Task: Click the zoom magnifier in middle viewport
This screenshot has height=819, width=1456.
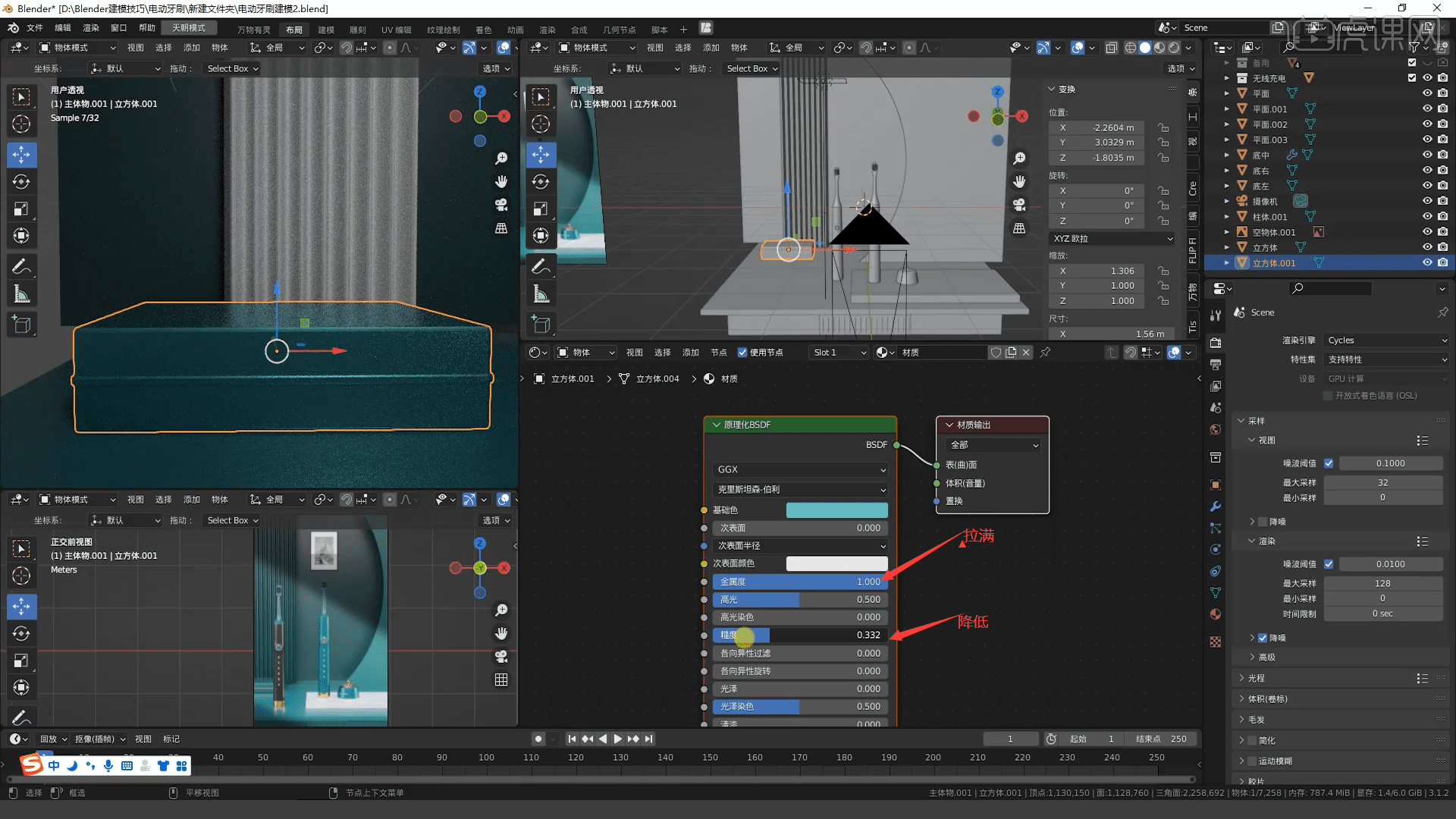Action: pyautogui.click(x=1019, y=158)
